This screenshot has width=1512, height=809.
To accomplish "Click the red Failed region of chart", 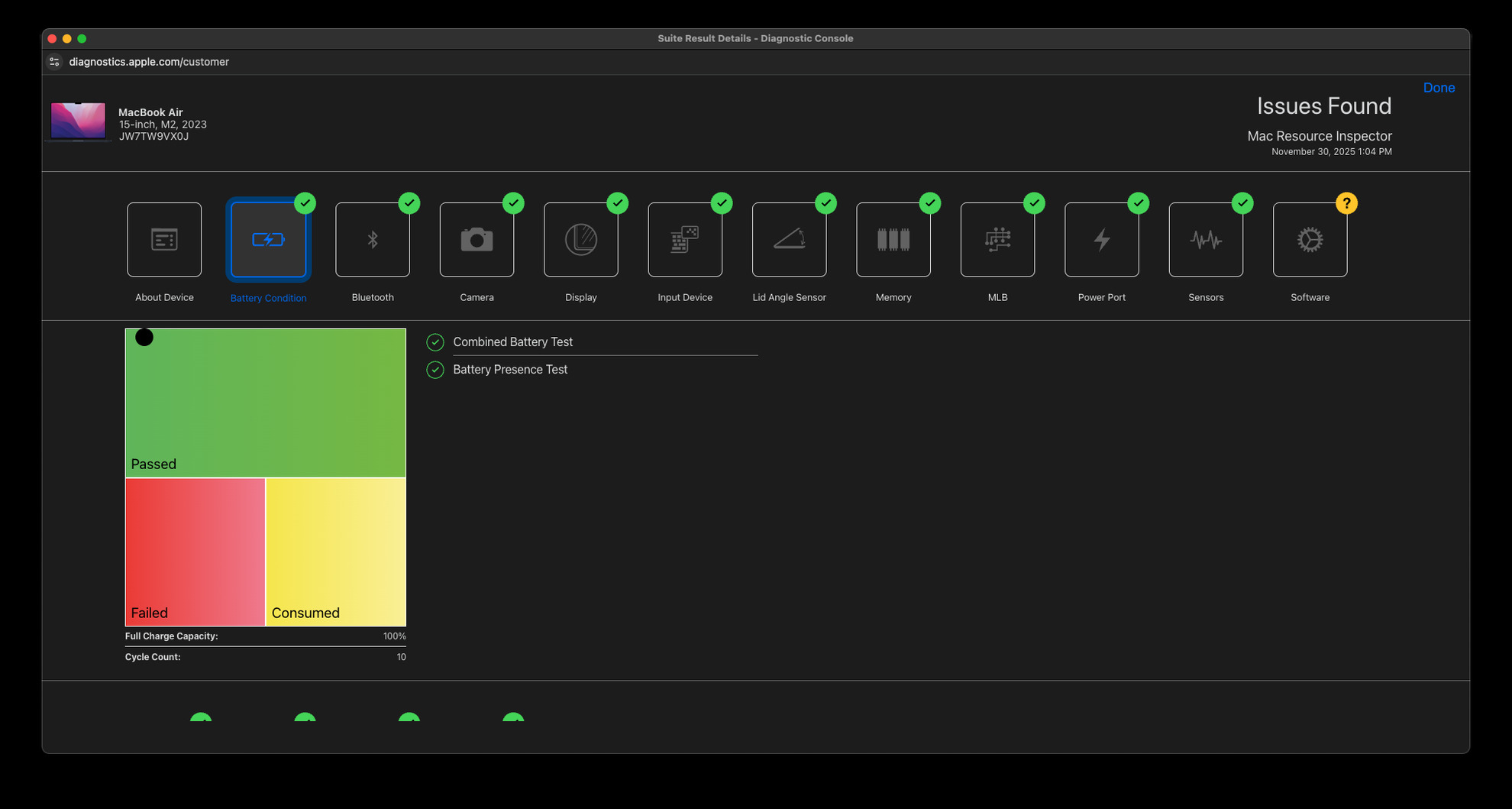I will click(195, 552).
